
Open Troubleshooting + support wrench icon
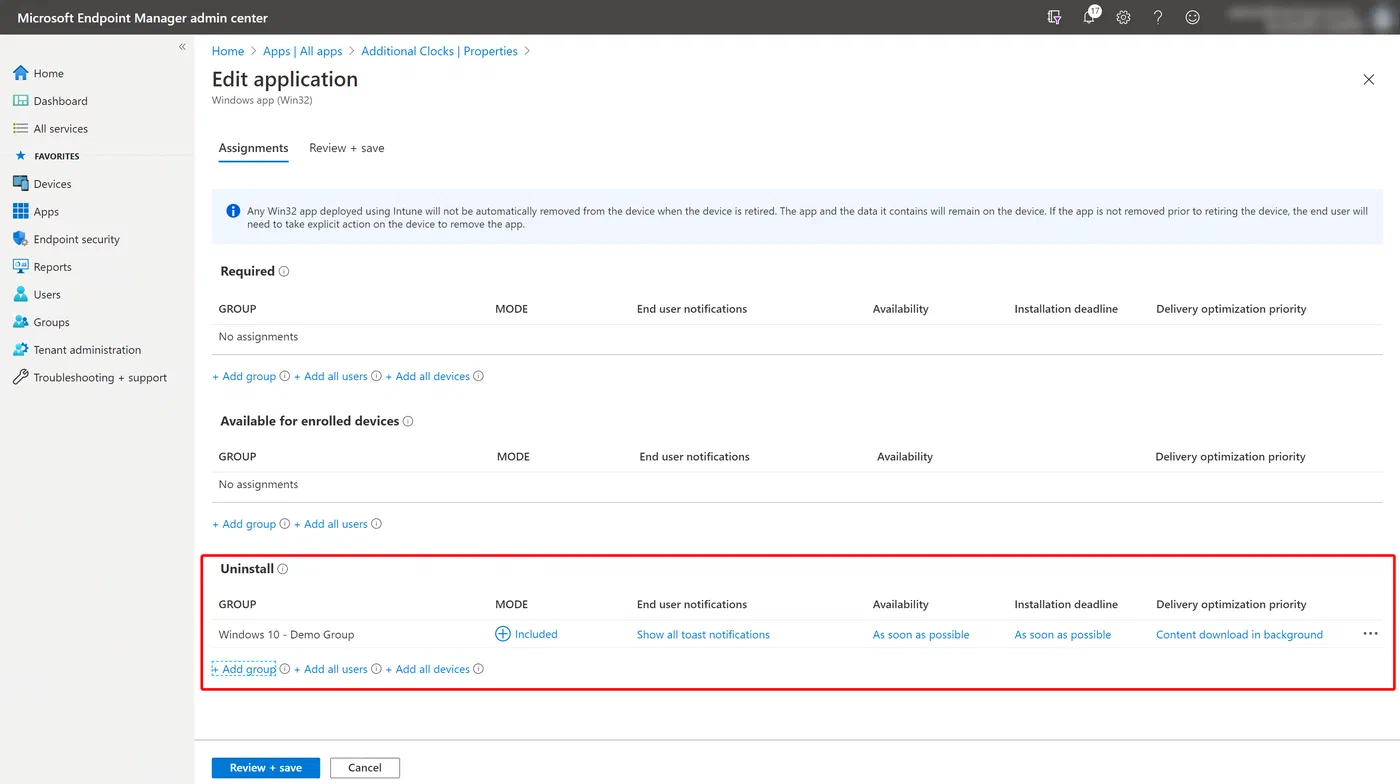[20, 378]
